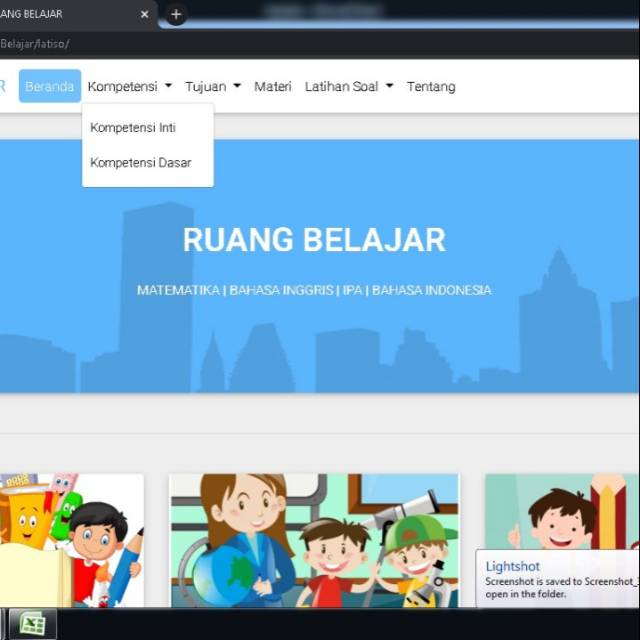The height and width of the screenshot is (640, 640).
Task: Go to the Beranda home page
Action: point(49,87)
